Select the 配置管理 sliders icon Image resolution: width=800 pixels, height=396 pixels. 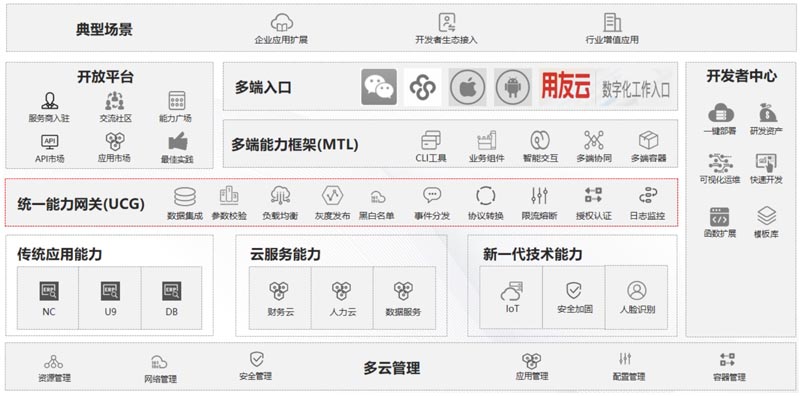(625, 359)
